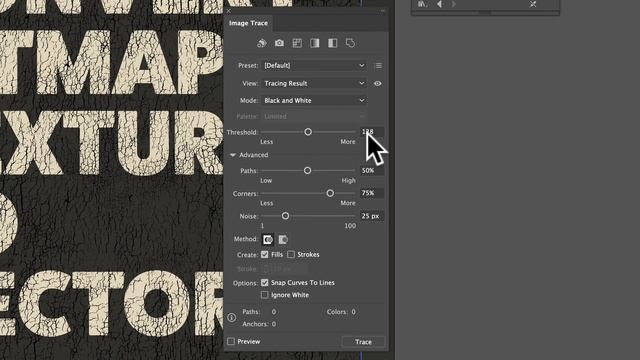The image size is (640, 360).
Task: Click the Paths slider handle
Action: click(307, 171)
